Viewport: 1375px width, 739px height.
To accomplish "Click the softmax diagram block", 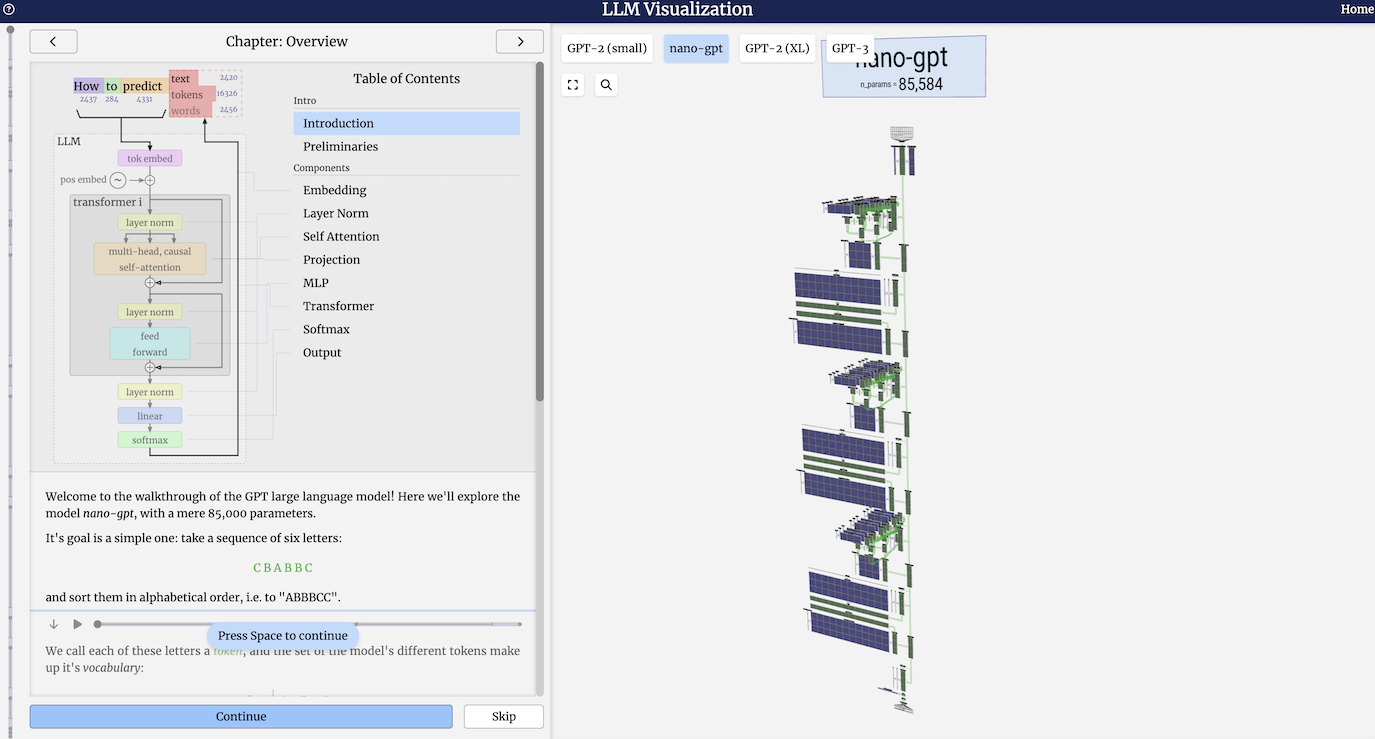I will click(x=150, y=440).
